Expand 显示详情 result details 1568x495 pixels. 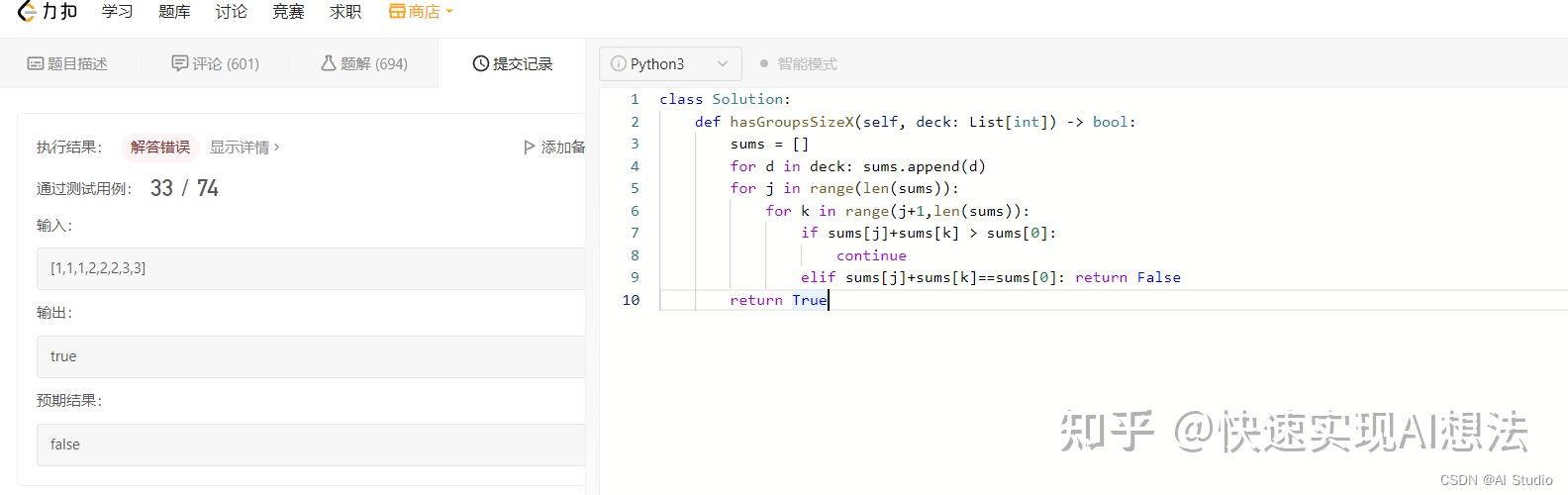click(244, 148)
